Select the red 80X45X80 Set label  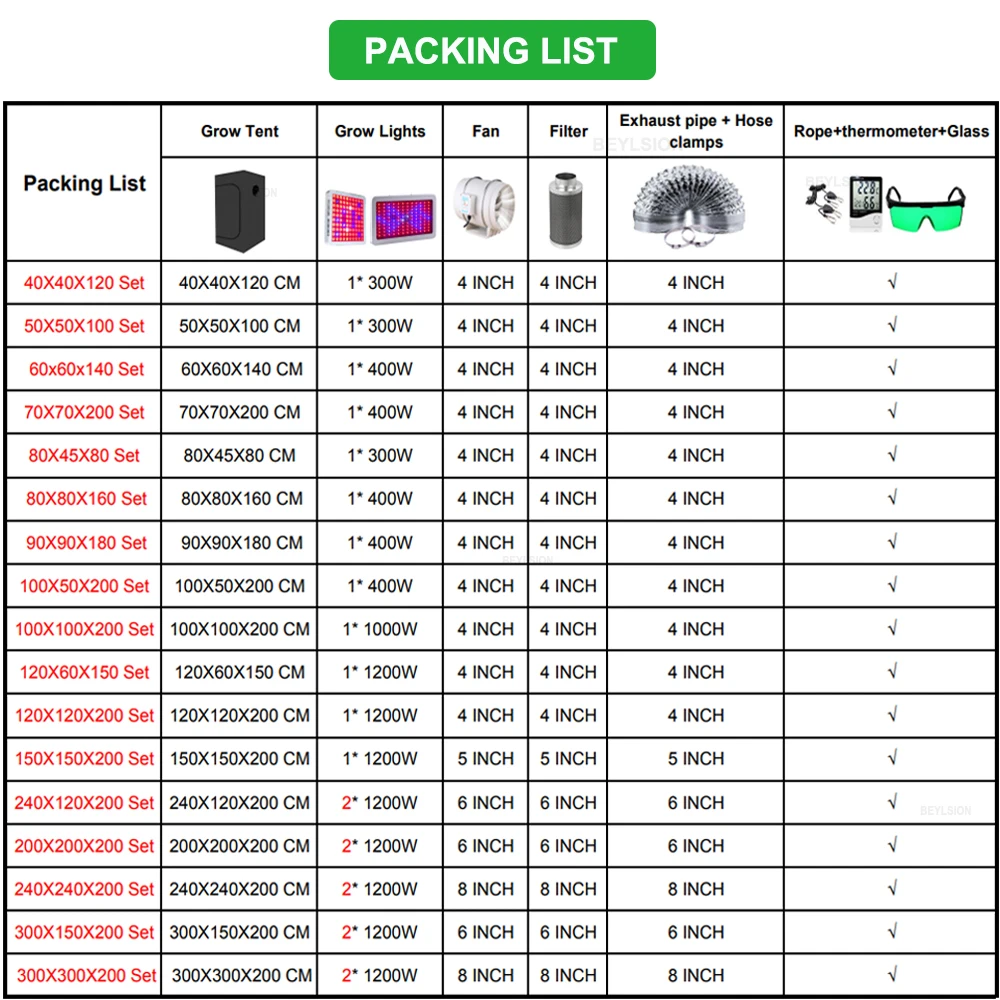click(x=84, y=455)
